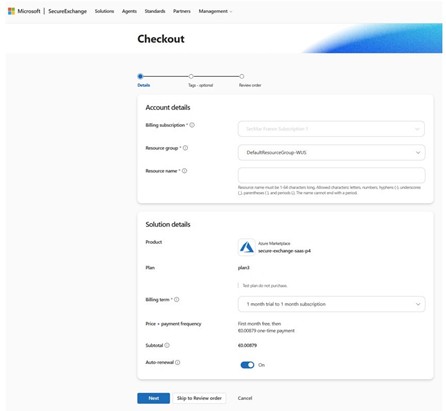Viewport: 446px width, 411px height.
Task: Show info for Resource name
Action: [x=184, y=171]
